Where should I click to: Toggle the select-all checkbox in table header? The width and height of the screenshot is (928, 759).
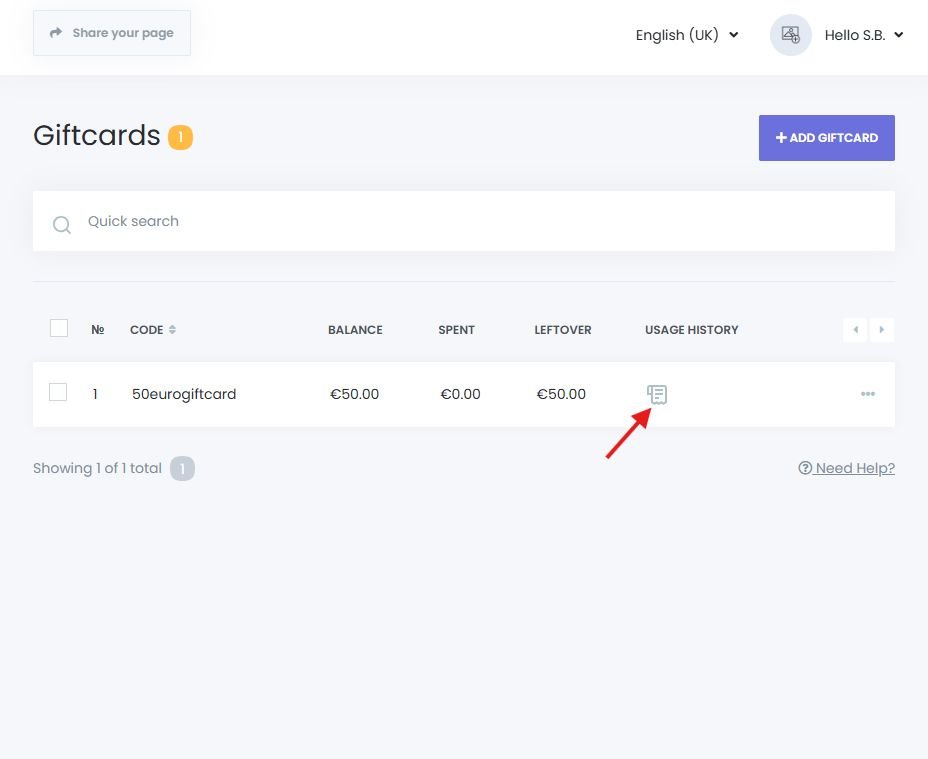[x=58, y=327]
